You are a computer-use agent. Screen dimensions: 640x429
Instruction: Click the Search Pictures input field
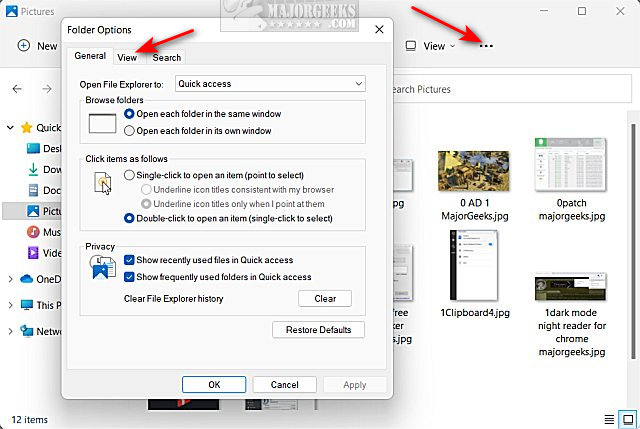510,89
